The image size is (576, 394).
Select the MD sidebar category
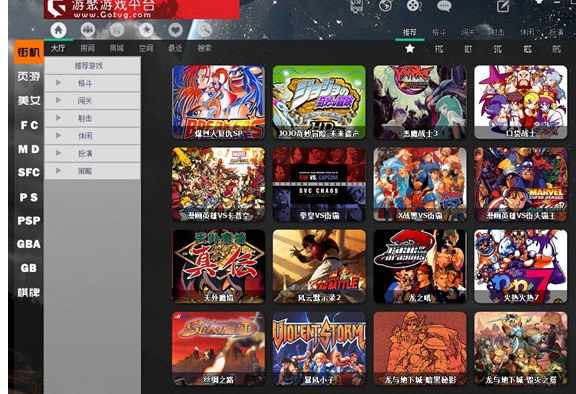pyautogui.click(x=29, y=149)
